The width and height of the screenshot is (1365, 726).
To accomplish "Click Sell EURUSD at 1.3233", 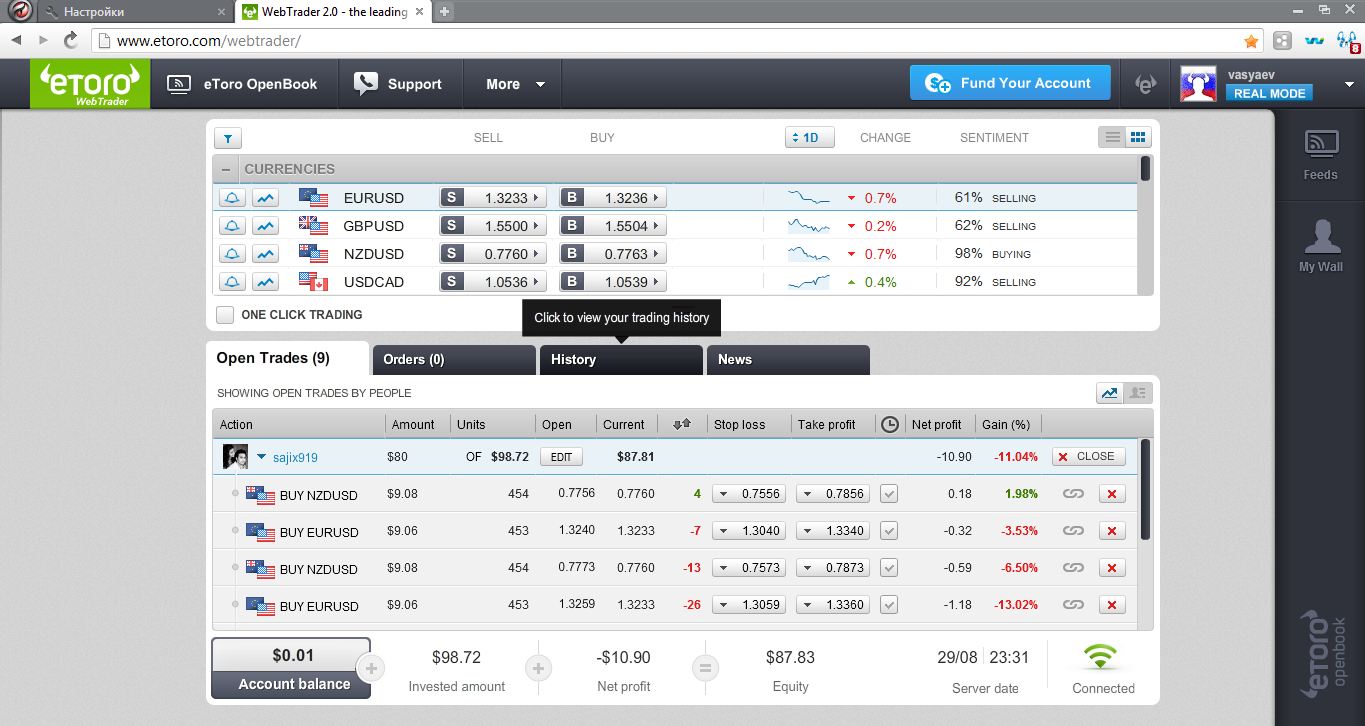I will click(x=493, y=198).
